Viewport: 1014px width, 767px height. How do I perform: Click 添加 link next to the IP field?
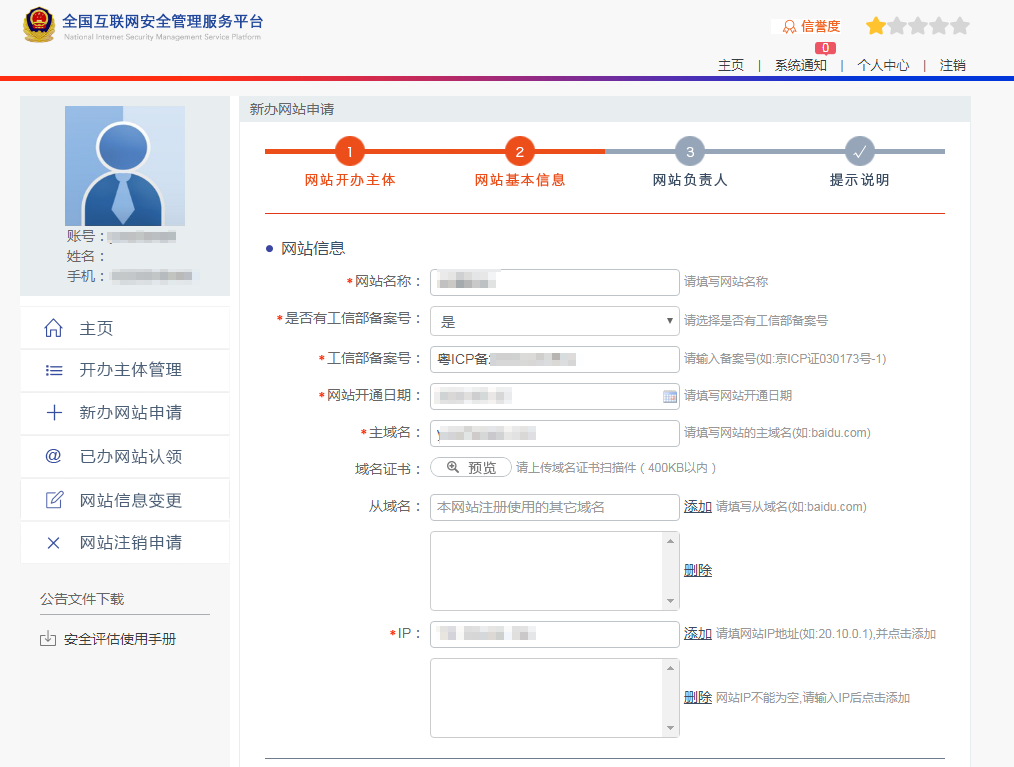pos(698,634)
